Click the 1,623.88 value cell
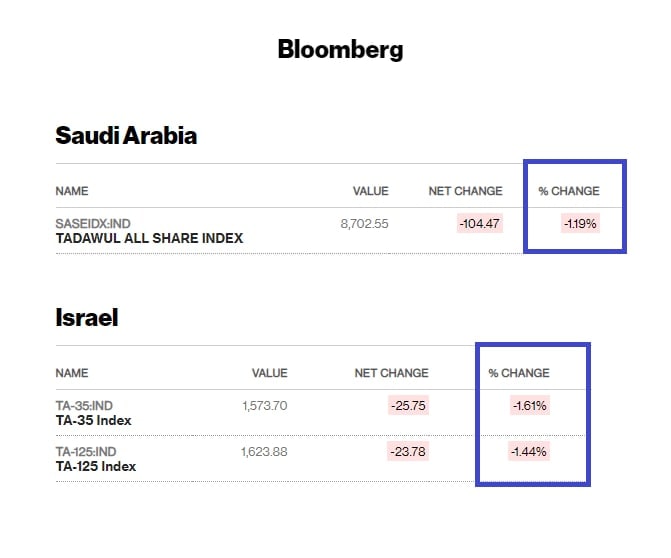The width and height of the screenshot is (671, 558). point(264,452)
